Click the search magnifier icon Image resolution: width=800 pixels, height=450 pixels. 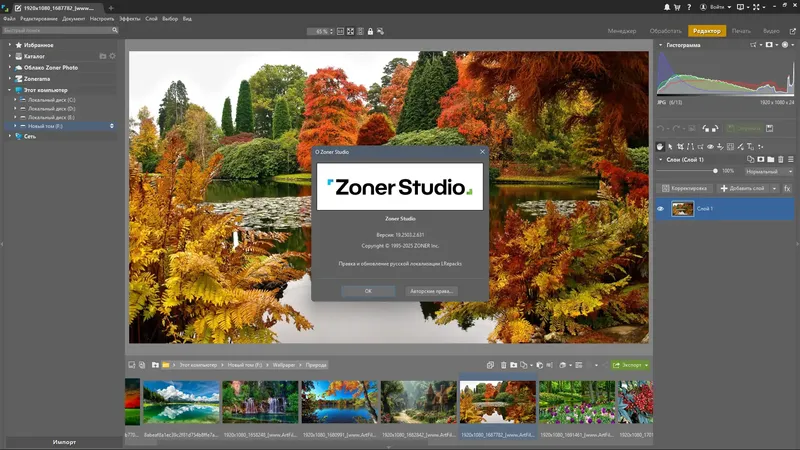115,30
